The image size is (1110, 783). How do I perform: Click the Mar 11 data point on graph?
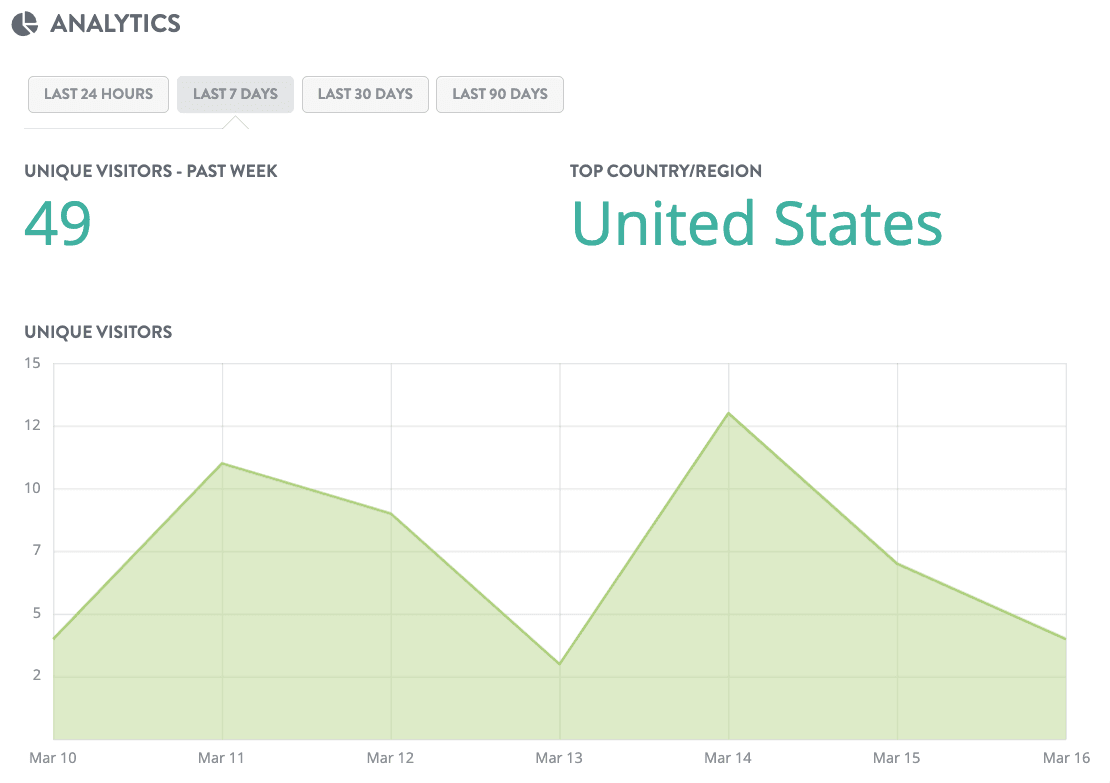point(221,463)
